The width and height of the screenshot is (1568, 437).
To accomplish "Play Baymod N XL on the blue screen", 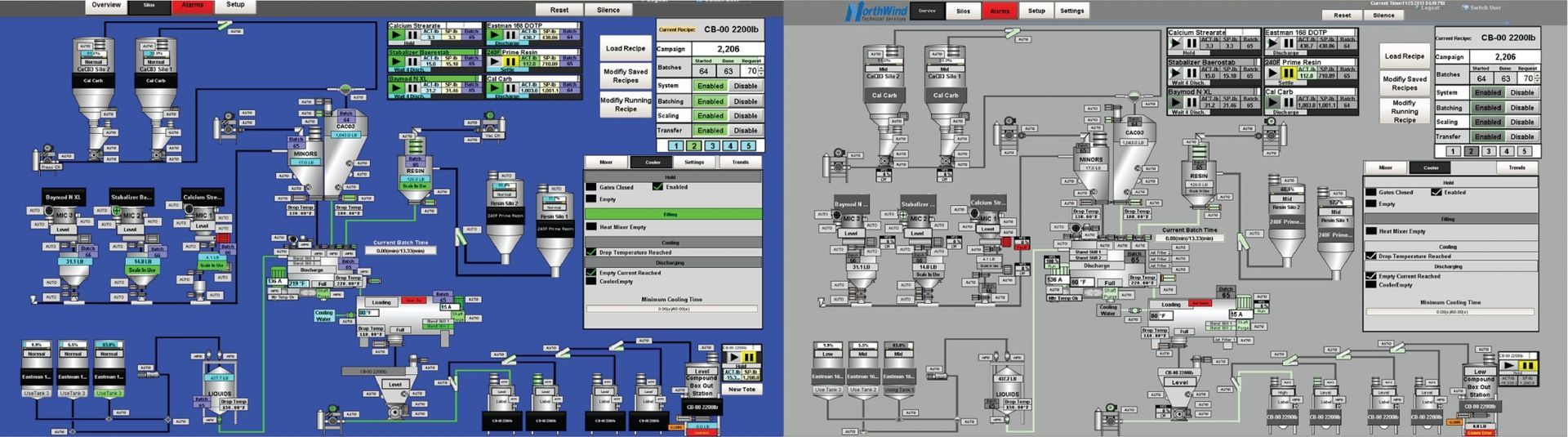I will [396, 88].
